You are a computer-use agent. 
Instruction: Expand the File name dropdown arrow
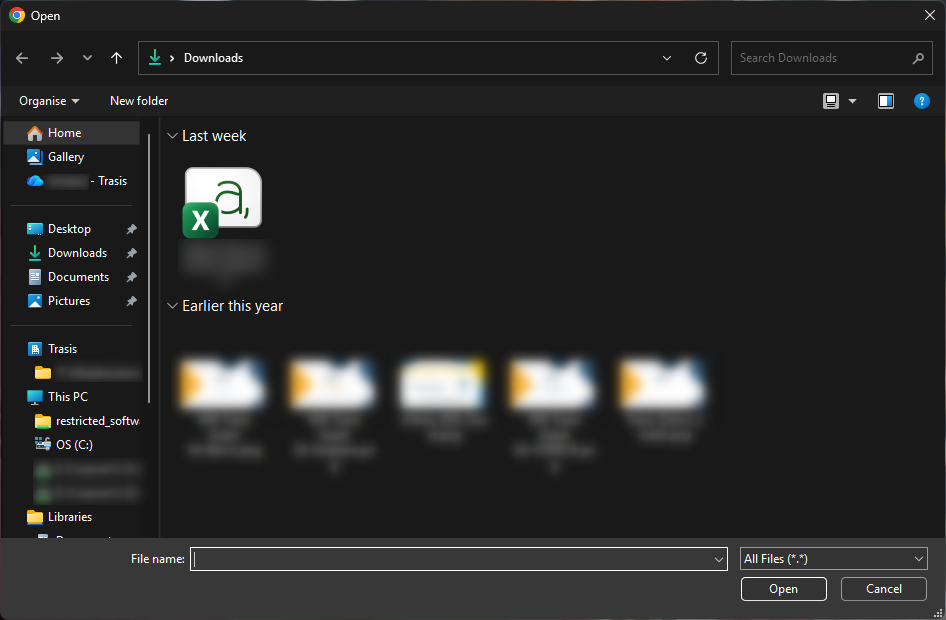coord(719,559)
